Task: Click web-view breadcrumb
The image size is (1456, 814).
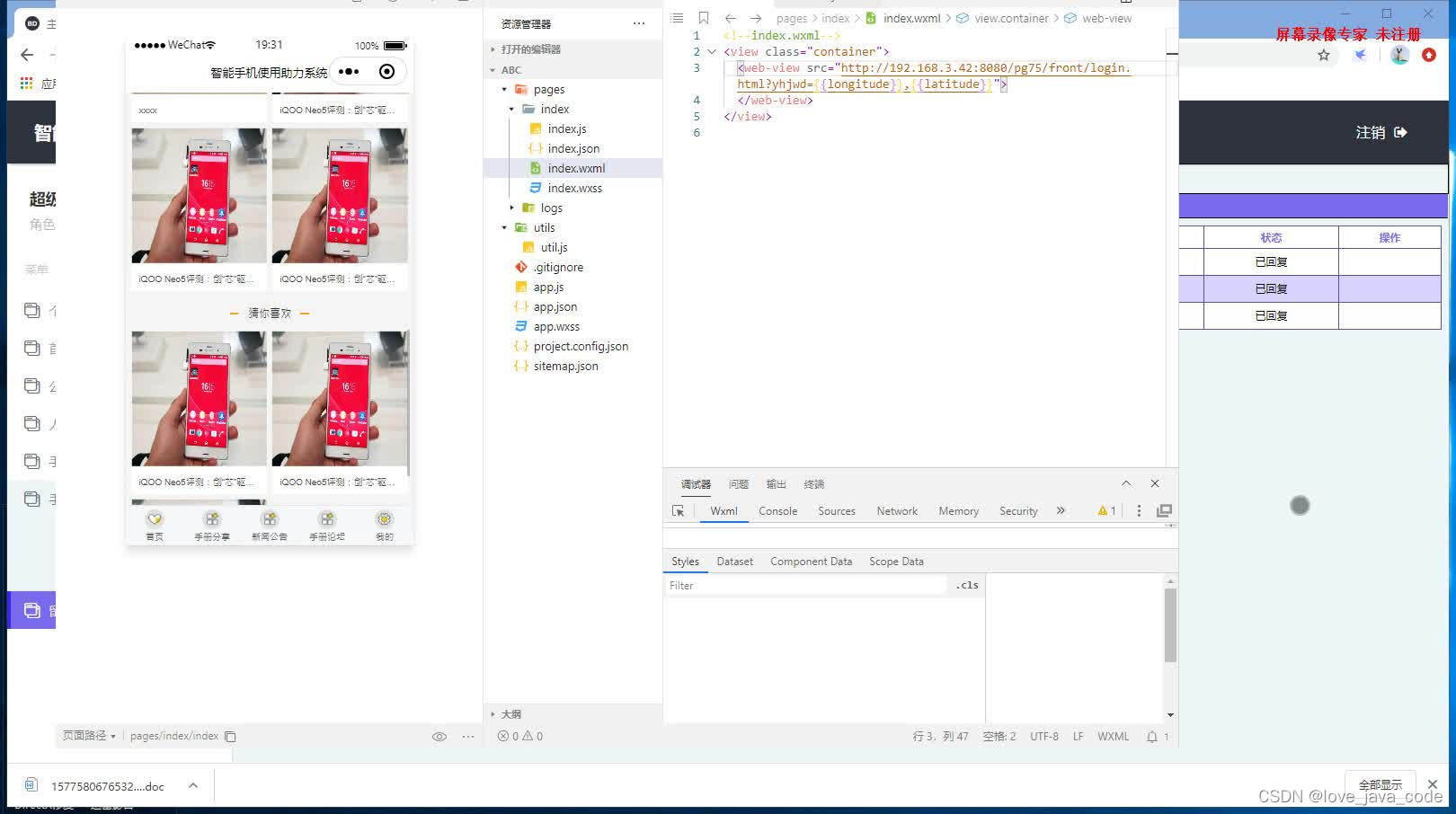Action: (x=1106, y=18)
